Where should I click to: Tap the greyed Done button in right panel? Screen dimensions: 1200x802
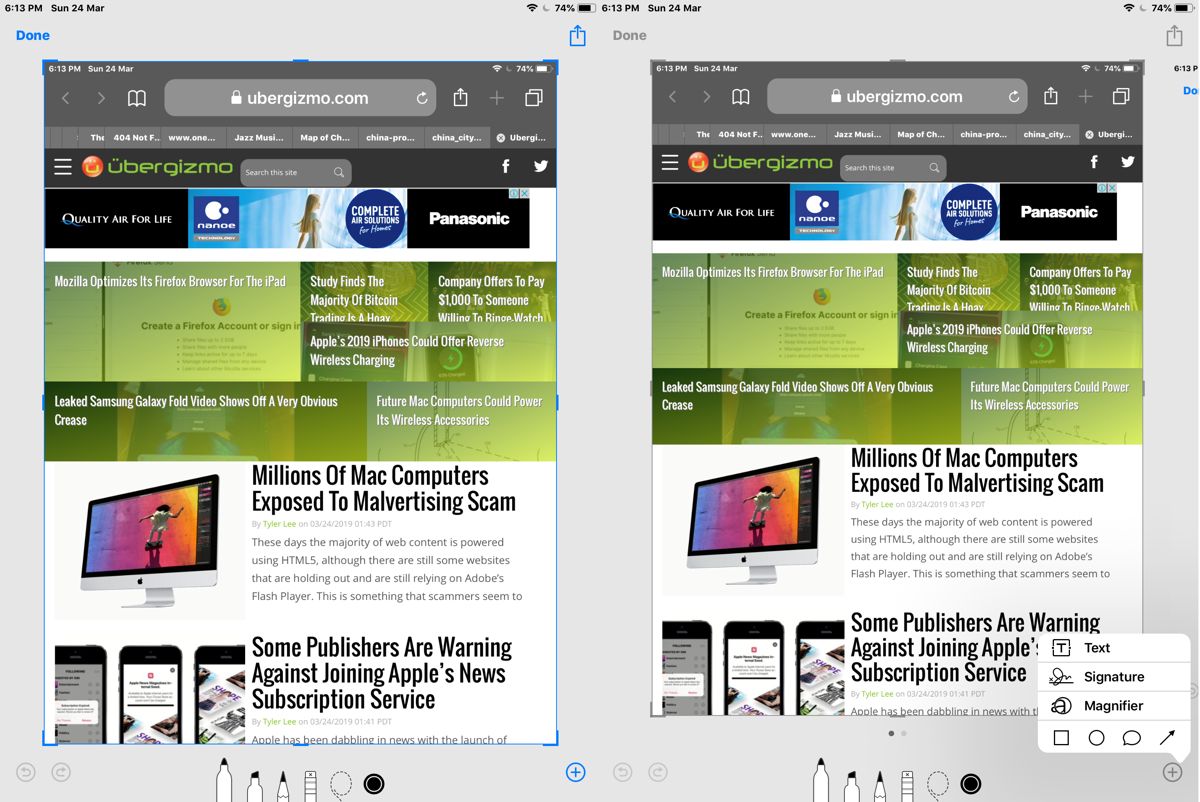629,35
